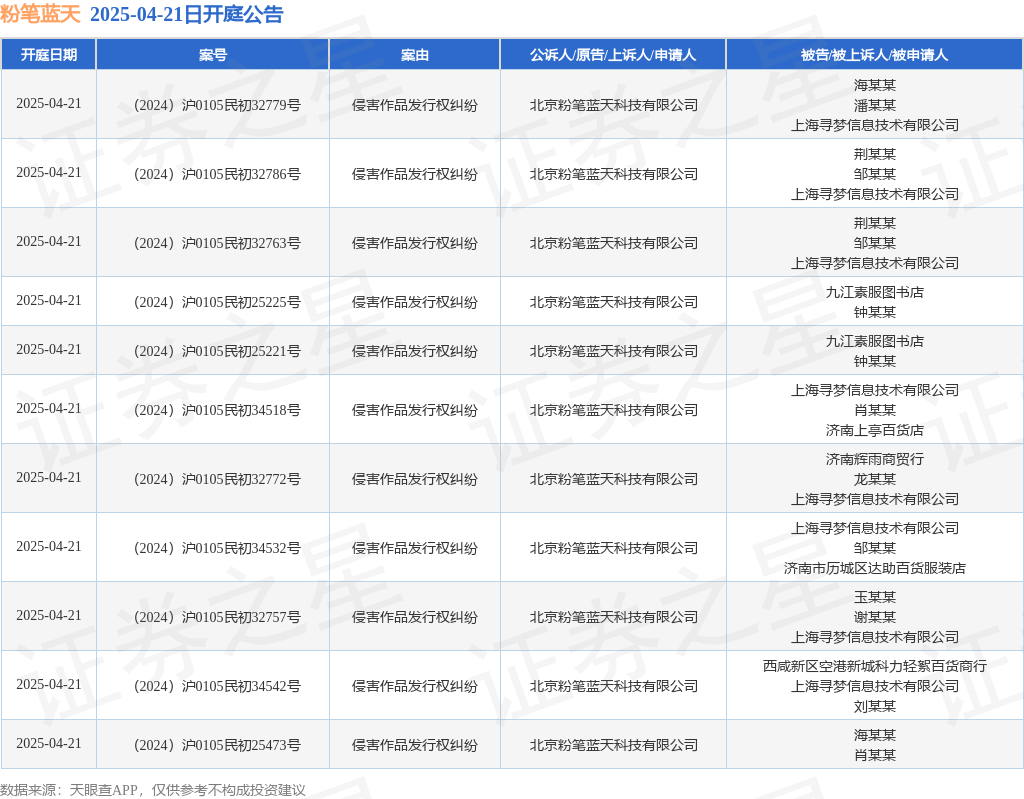The image size is (1024, 799).
Task: Click case number 沪0105民初25473号
Action: [x=217, y=745]
